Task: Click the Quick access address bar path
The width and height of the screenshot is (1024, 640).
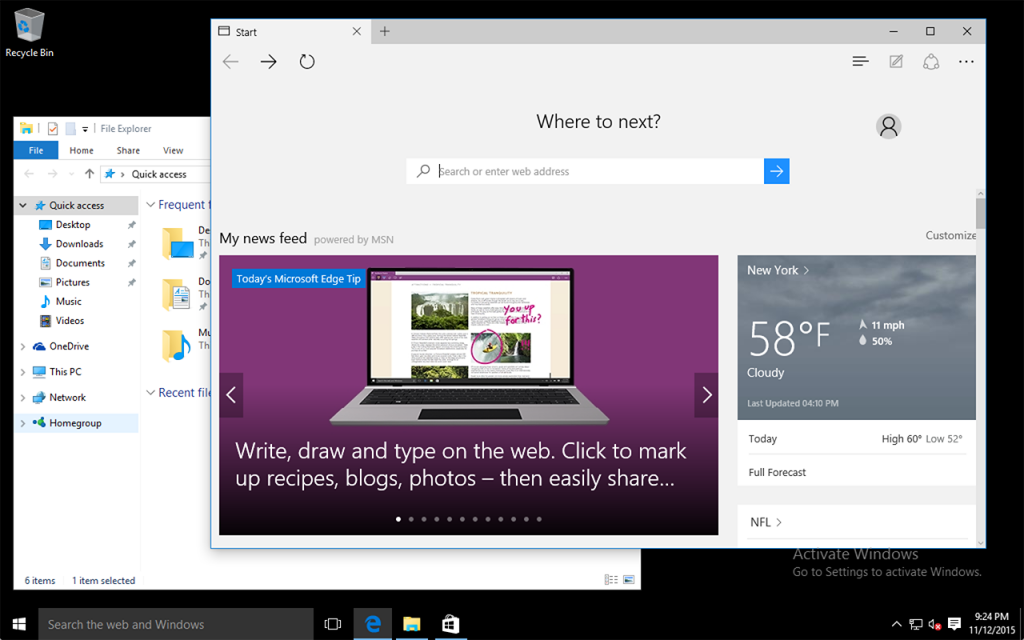Action: (159, 174)
